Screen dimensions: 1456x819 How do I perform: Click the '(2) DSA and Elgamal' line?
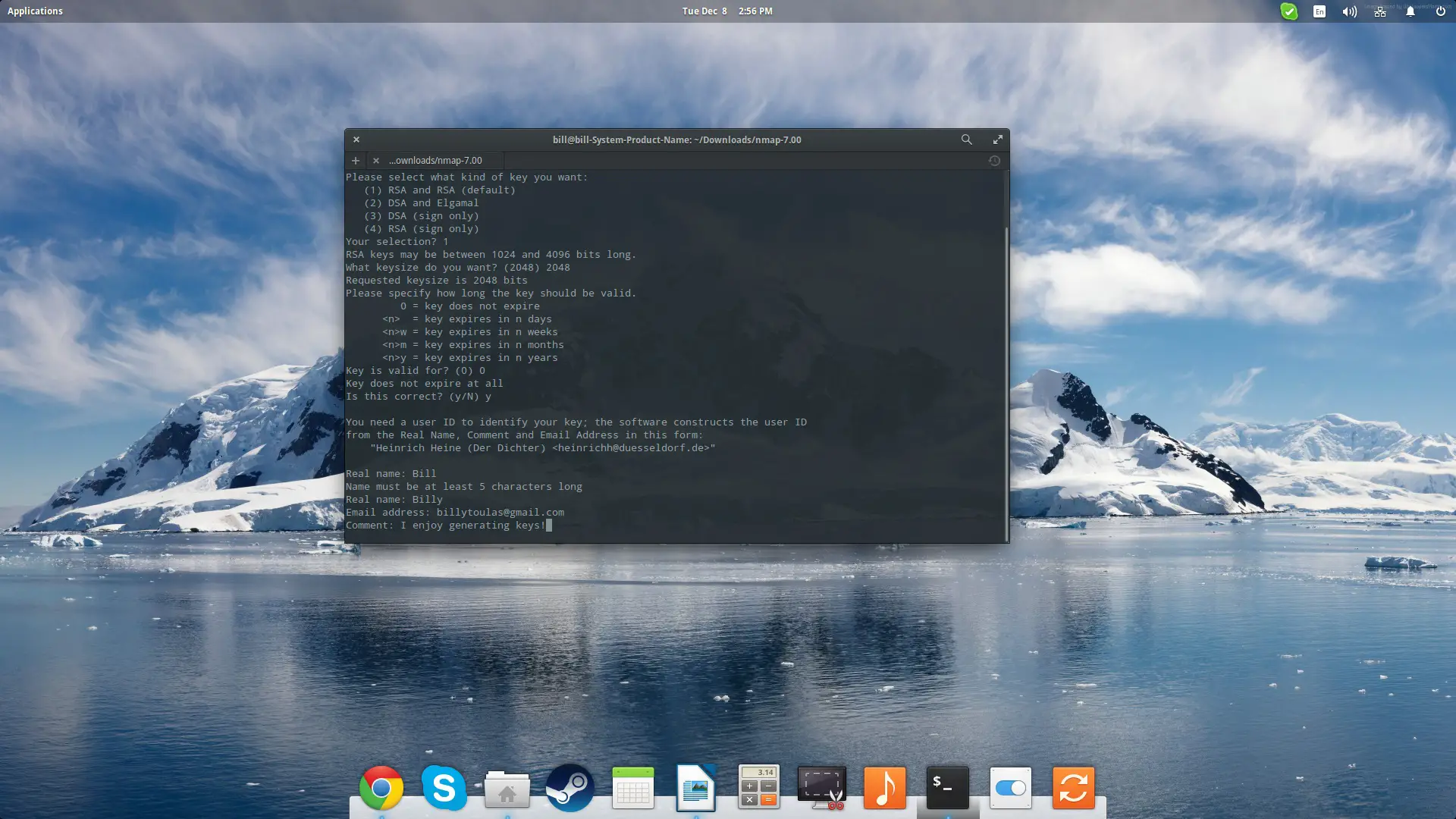[x=422, y=203]
